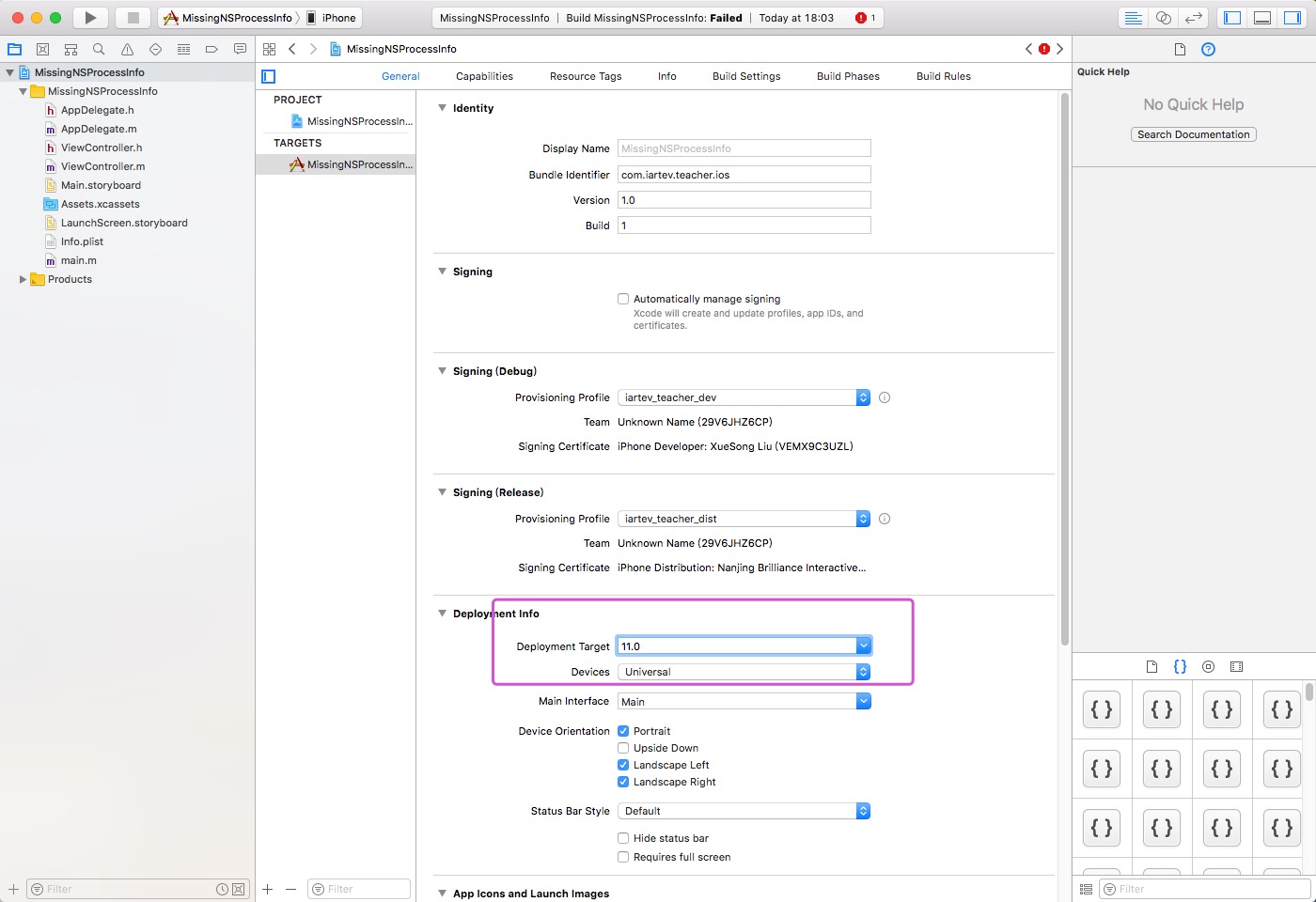
Task: Open the Code Snippet library
Action: point(1180,666)
